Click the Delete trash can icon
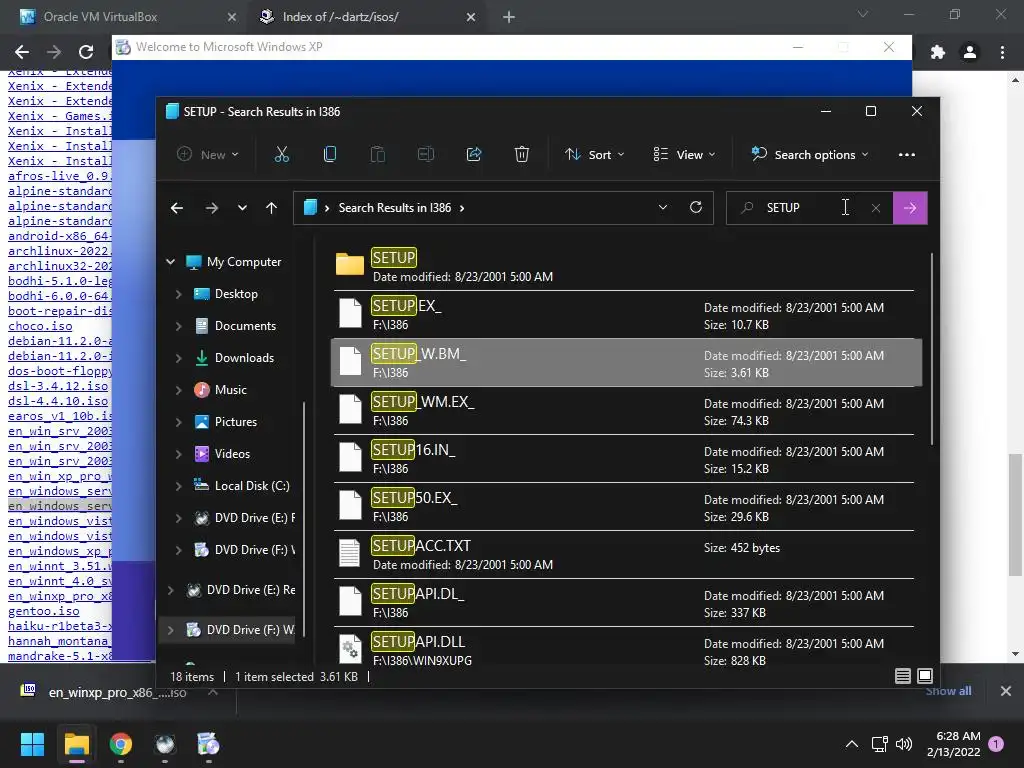 (x=521, y=155)
